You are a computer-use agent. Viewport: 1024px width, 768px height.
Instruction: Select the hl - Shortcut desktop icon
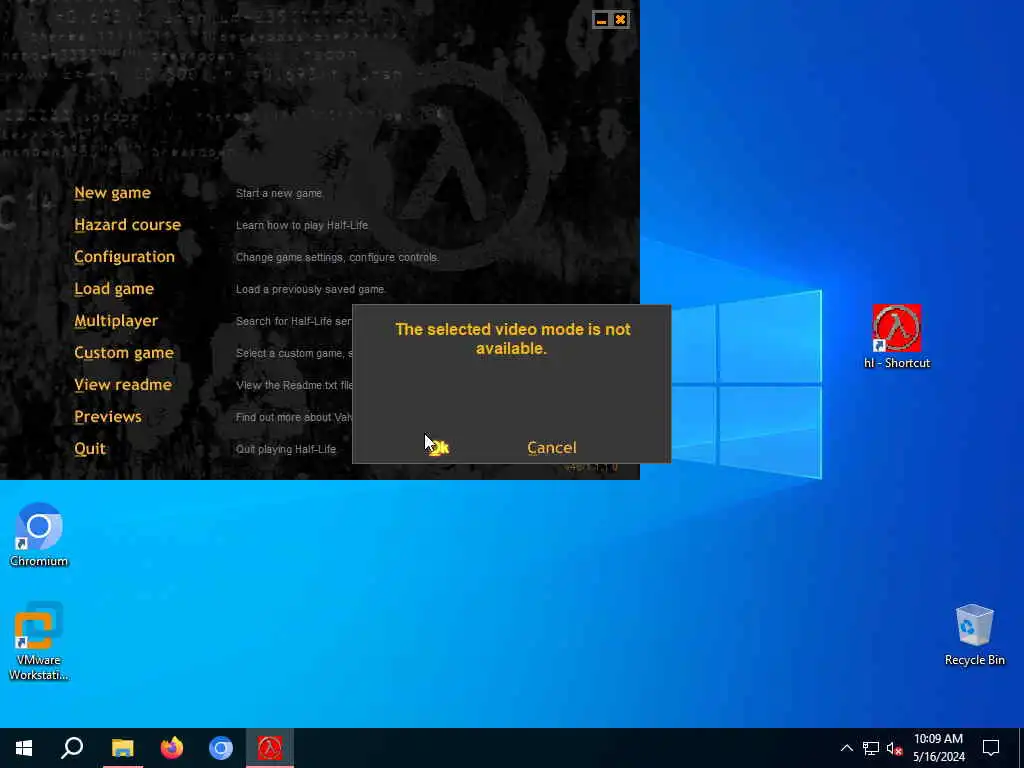click(897, 337)
